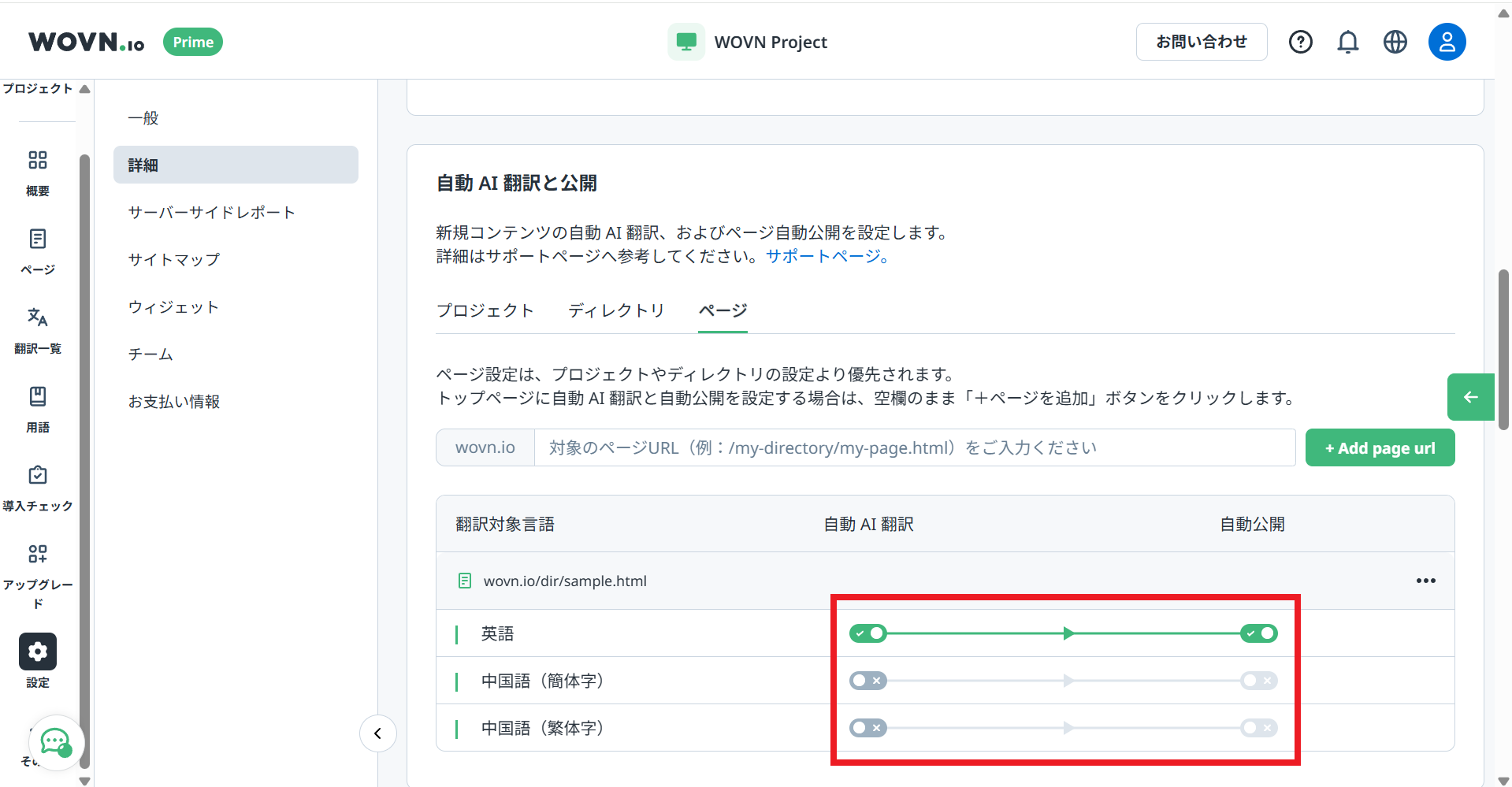Viewport: 1512px width, 787px height.
Task: Open the globe language selector icon
Action: (1395, 42)
